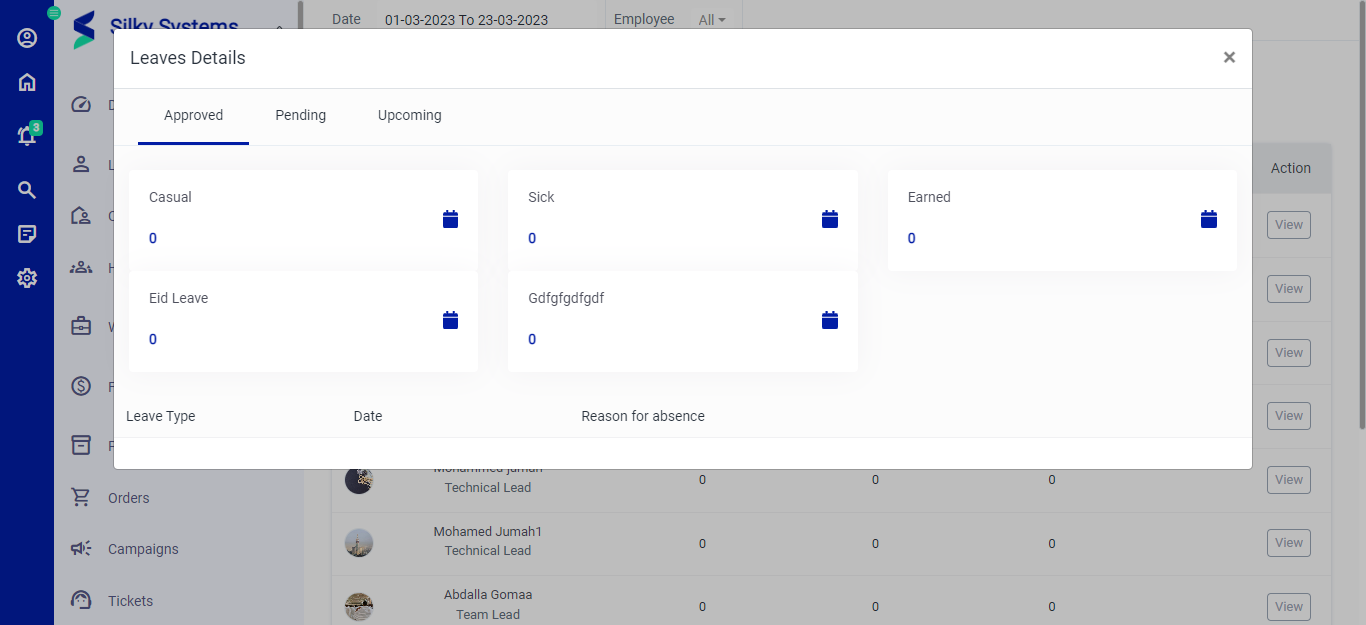Click the search magnifier icon in the sidebar
The image size is (1366, 625).
tap(27, 190)
